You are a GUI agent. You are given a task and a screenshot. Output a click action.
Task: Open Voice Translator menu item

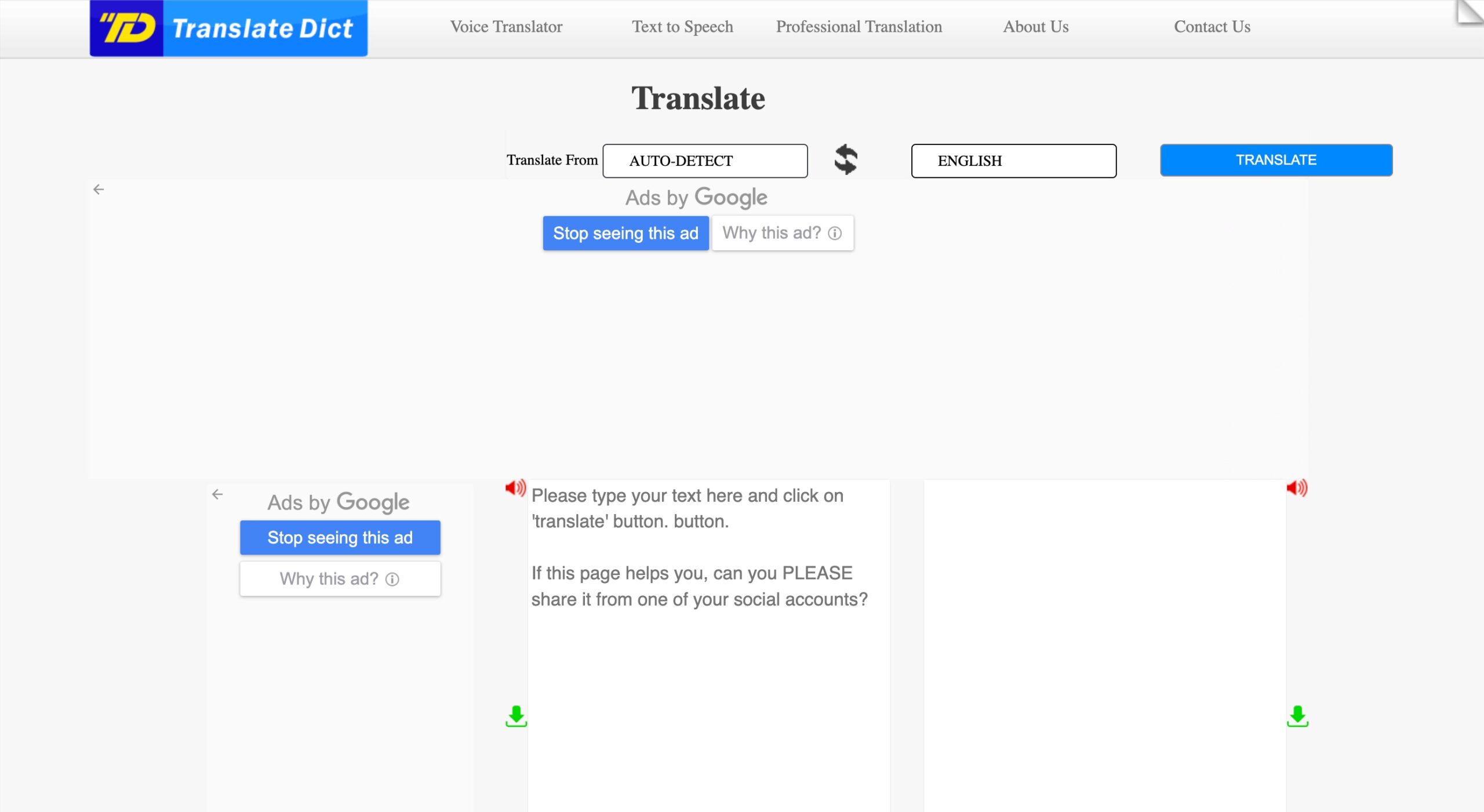click(506, 27)
